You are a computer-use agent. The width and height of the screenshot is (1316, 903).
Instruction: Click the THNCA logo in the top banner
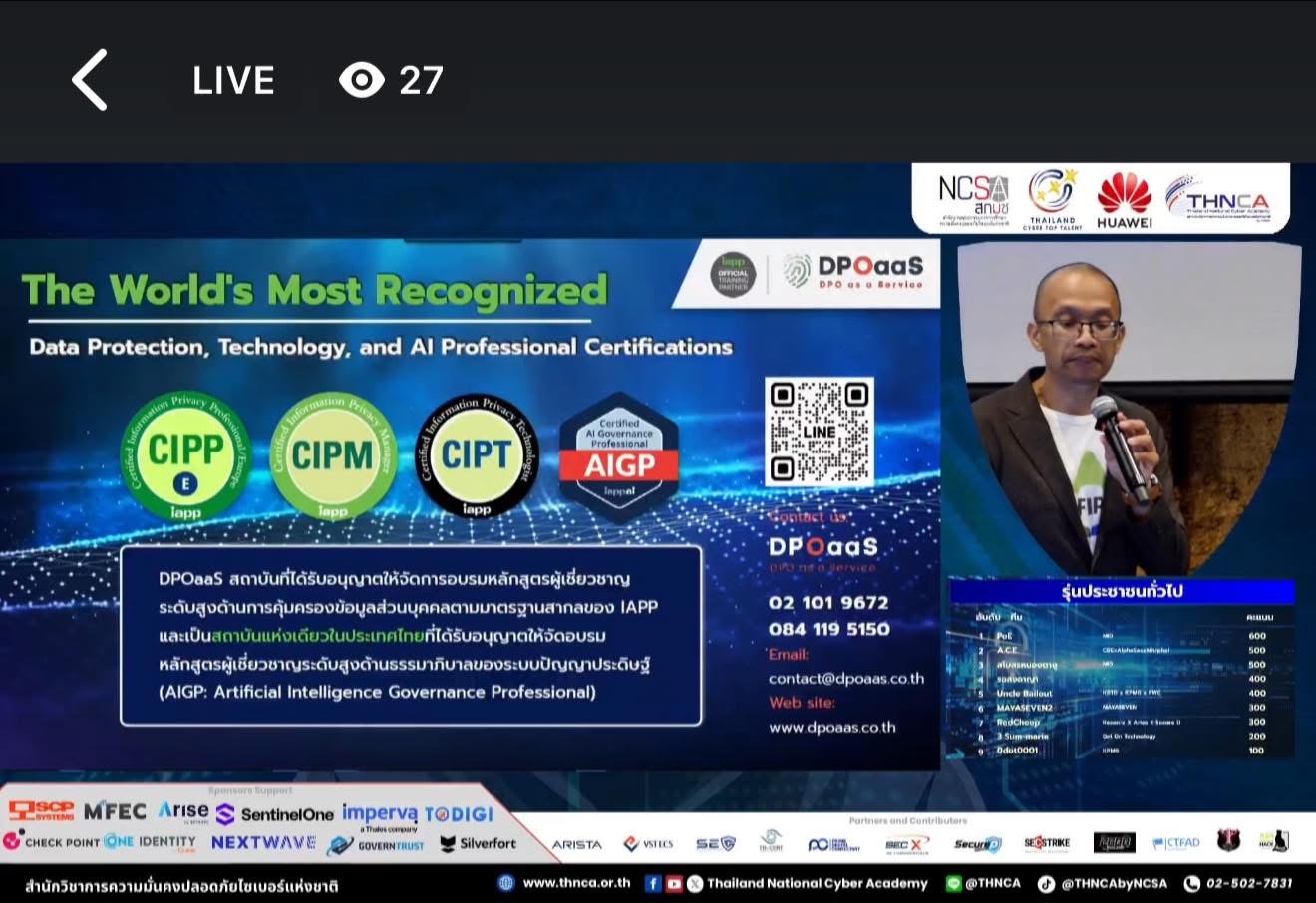(1217, 198)
